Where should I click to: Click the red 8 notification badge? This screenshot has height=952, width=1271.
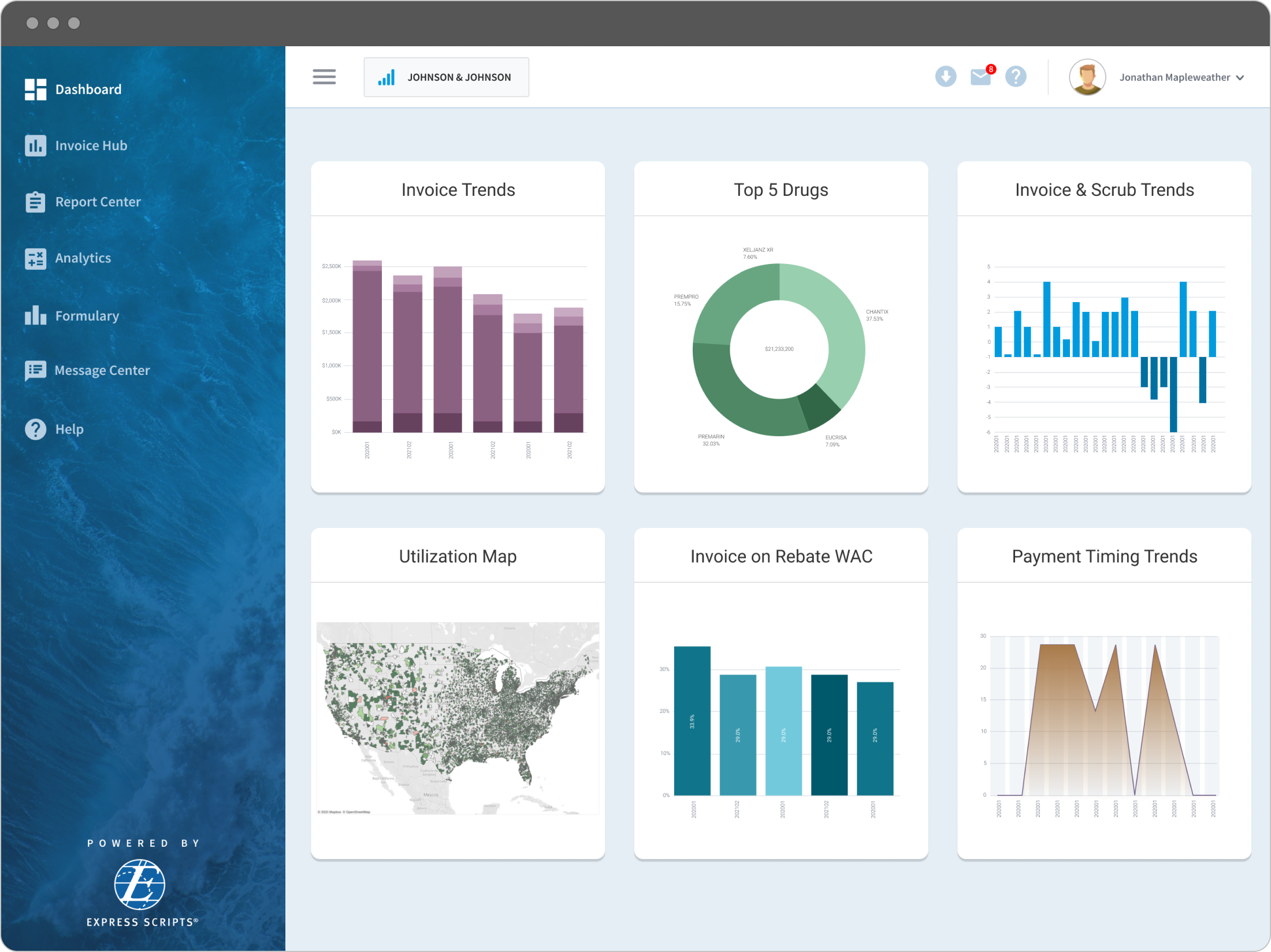[991, 69]
